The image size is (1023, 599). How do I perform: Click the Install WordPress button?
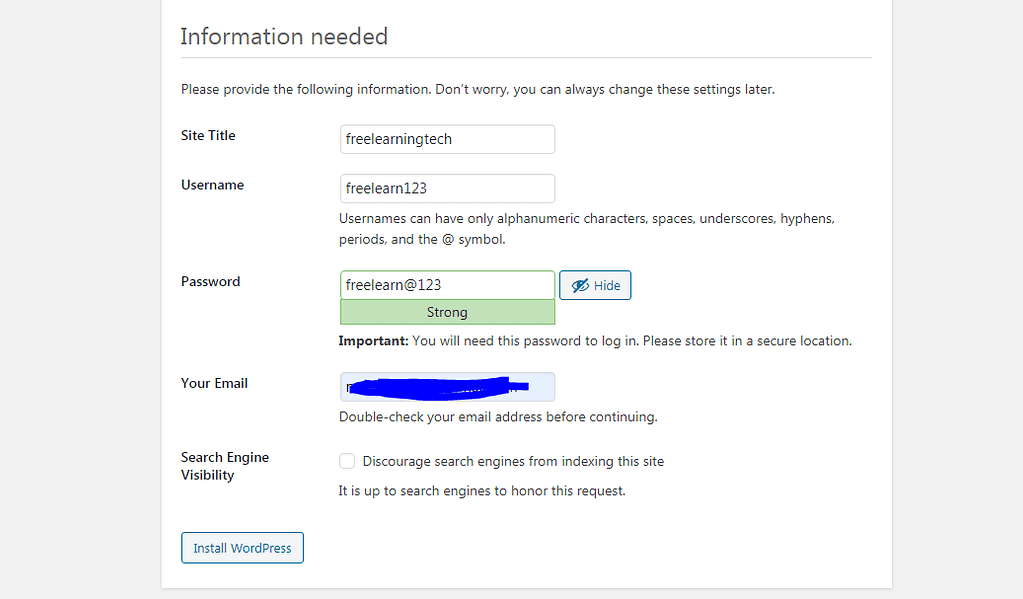pyautogui.click(x=242, y=548)
